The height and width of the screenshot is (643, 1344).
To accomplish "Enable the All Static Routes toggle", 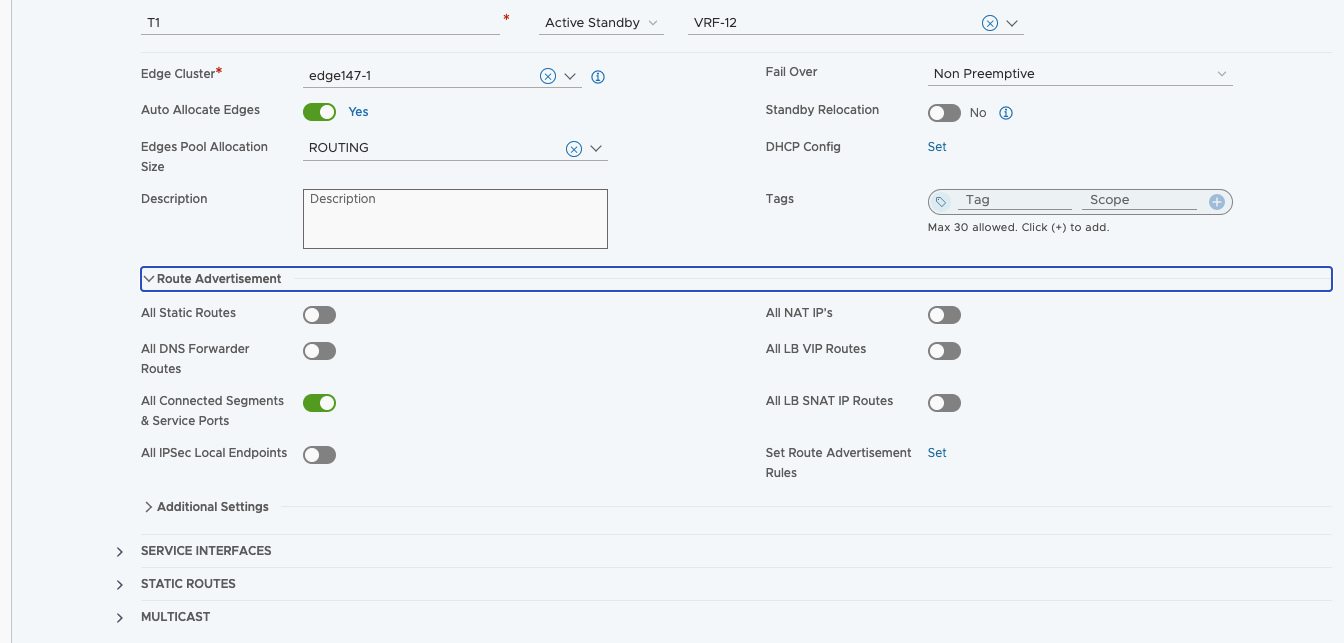I will point(320,316).
